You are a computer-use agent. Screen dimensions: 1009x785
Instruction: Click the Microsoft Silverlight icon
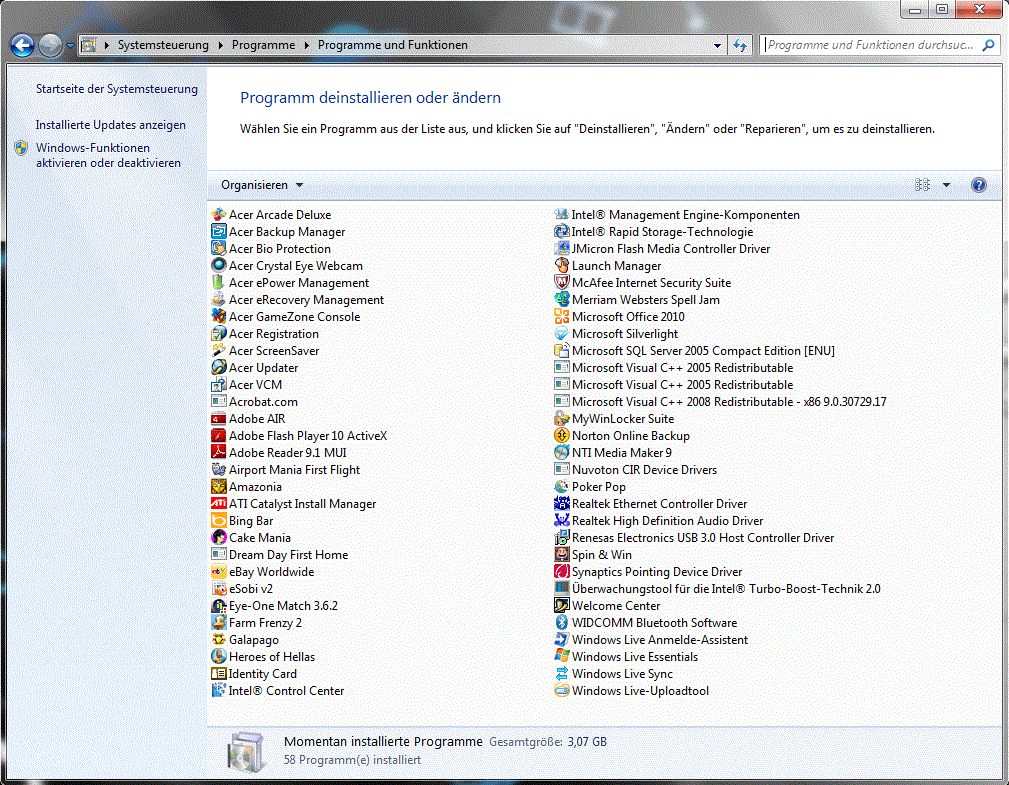tap(562, 334)
